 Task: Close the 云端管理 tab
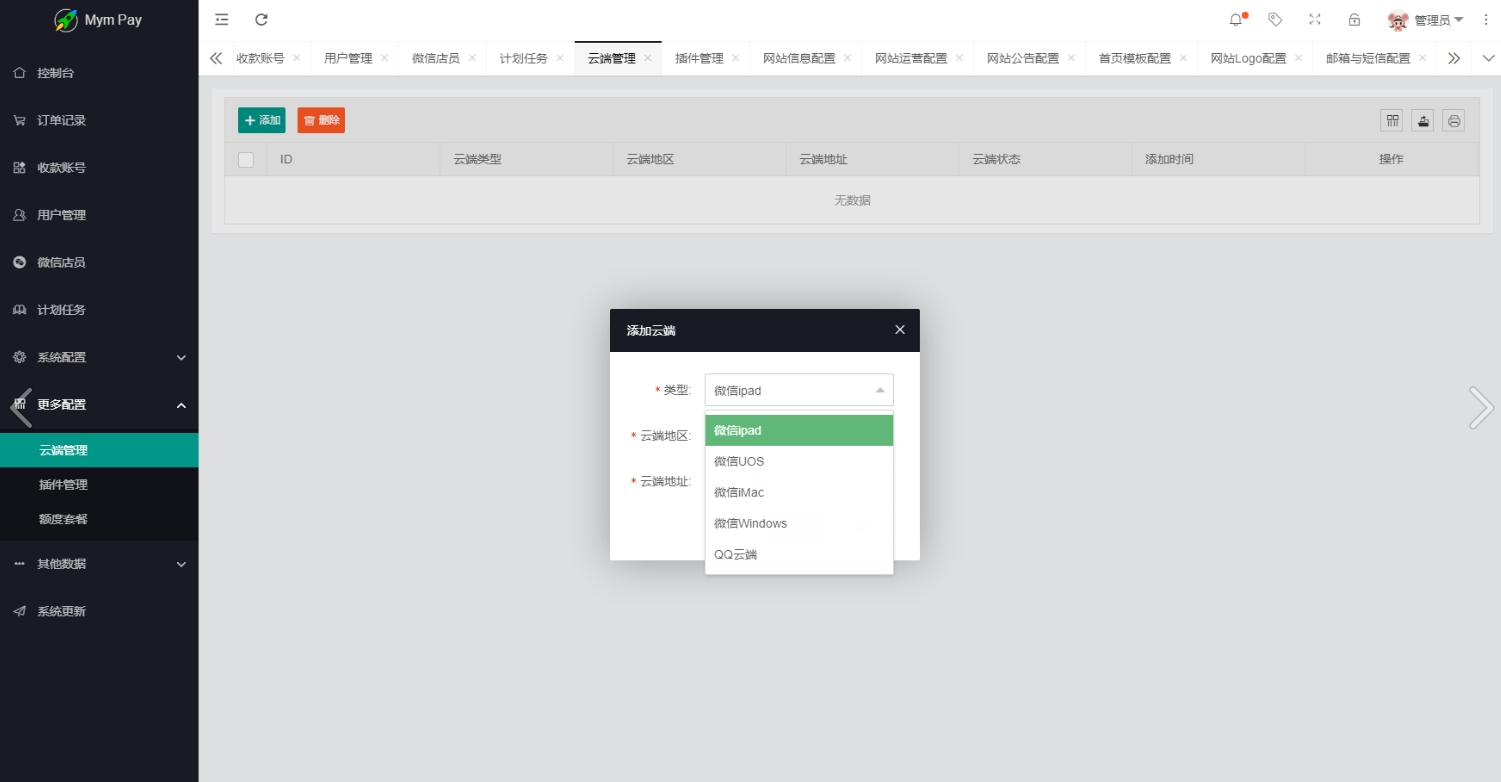tap(648, 58)
